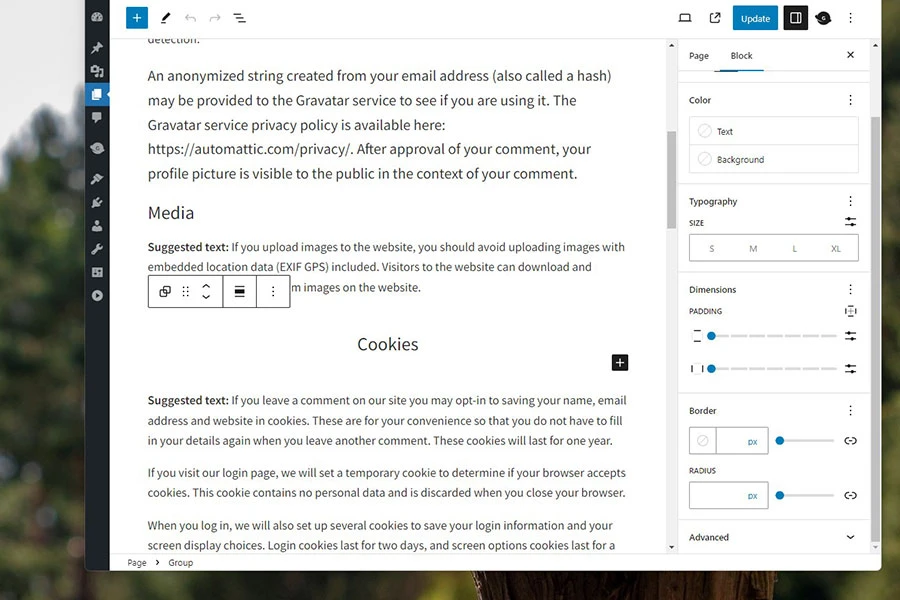Switch to the Page tab
Viewport: 900px width, 600px height.
point(698,55)
